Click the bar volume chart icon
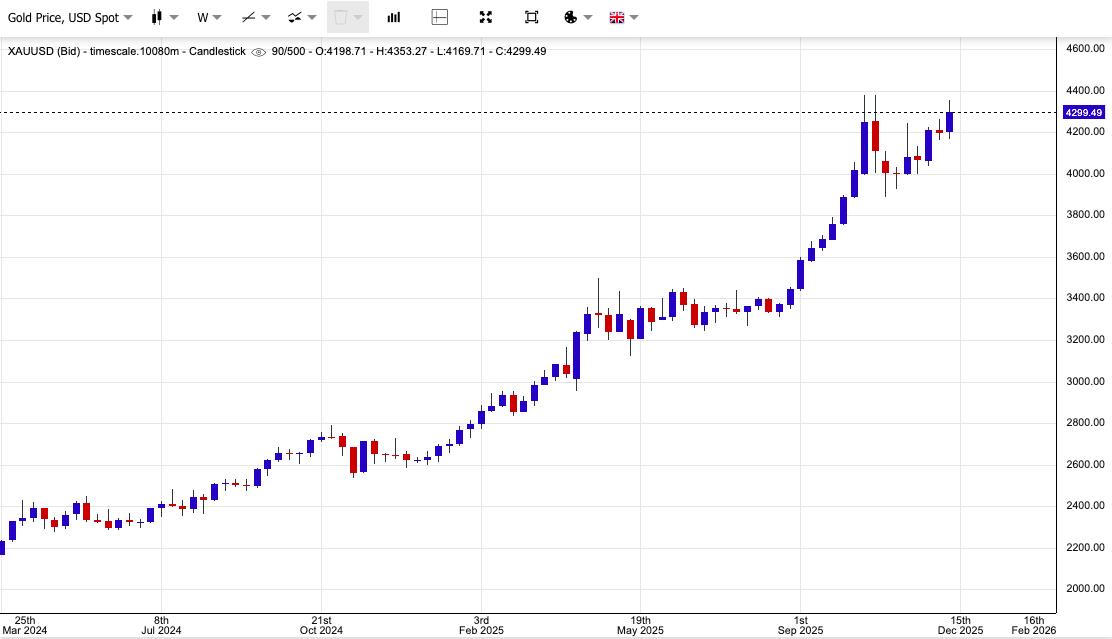This screenshot has height=639, width=1112. coord(394,17)
